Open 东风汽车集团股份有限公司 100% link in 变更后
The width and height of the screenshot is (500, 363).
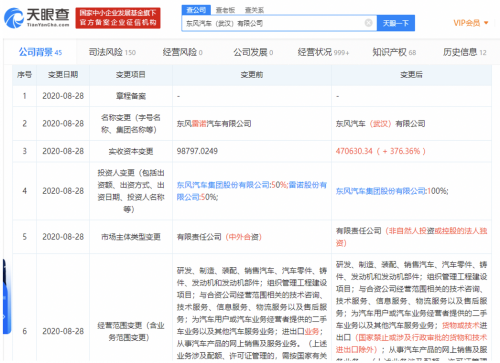pyautogui.click(x=381, y=191)
